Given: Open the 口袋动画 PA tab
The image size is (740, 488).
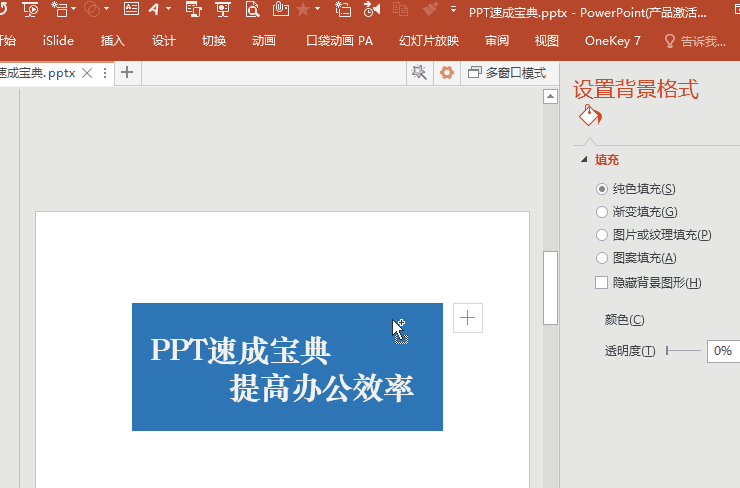Looking at the screenshot, I should [339, 41].
